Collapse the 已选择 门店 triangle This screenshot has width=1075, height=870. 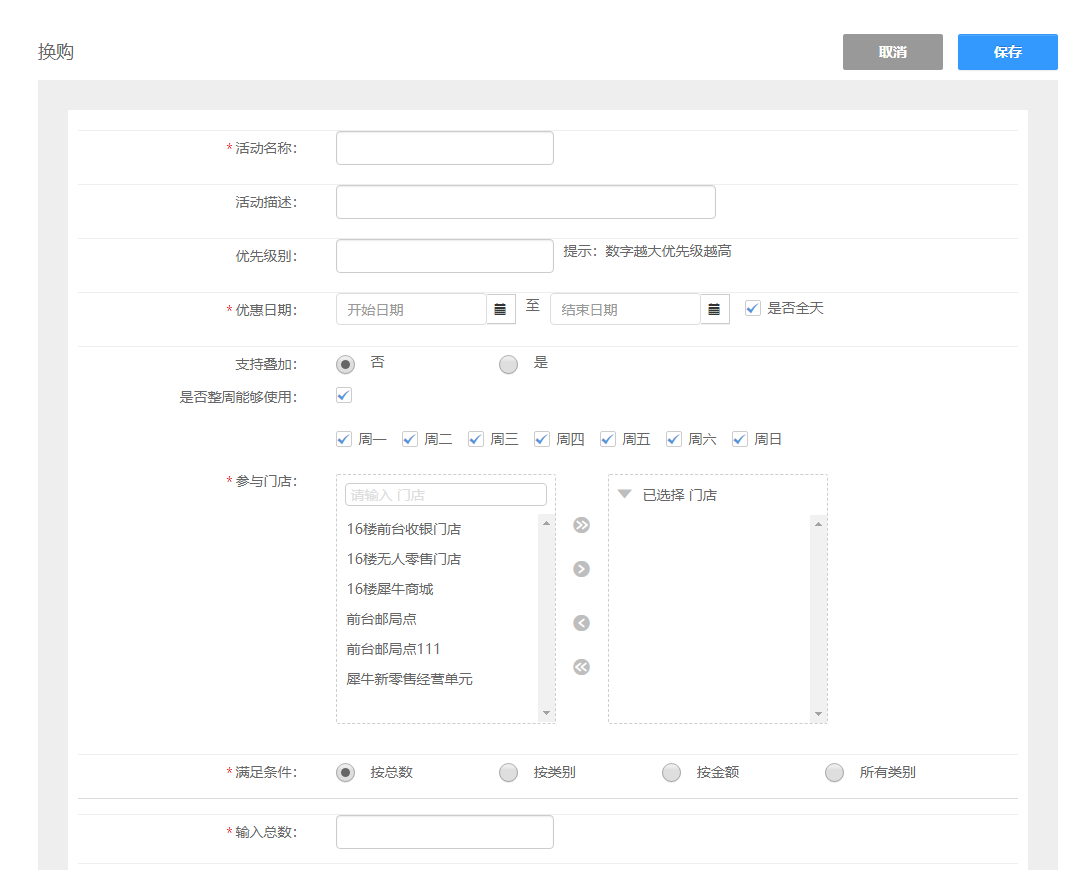click(625, 494)
